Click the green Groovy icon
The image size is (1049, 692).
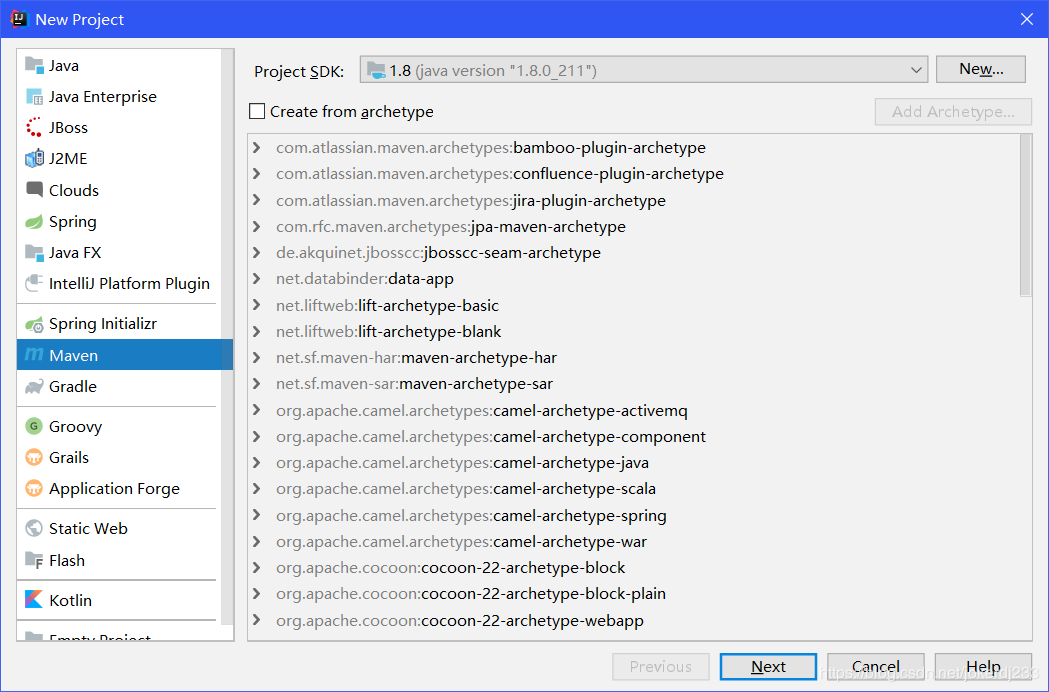(x=34, y=426)
